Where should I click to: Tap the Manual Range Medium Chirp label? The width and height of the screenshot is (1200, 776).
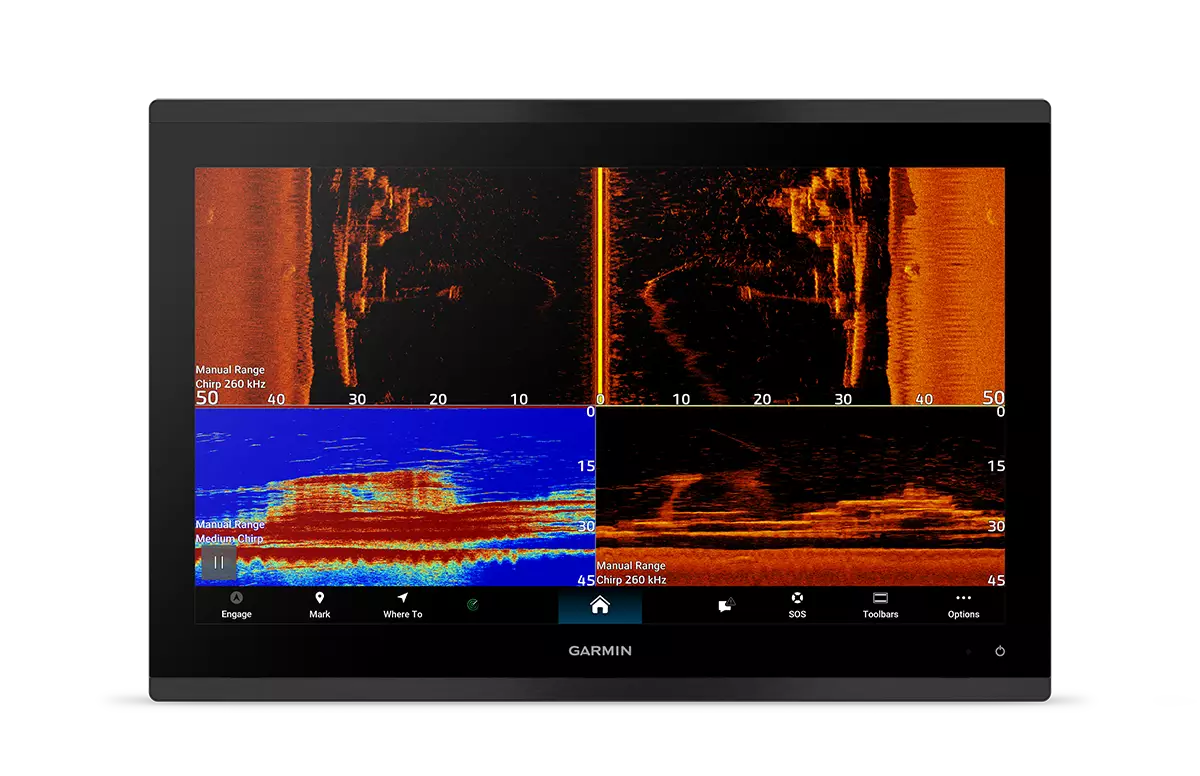pyautogui.click(x=230, y=531)
